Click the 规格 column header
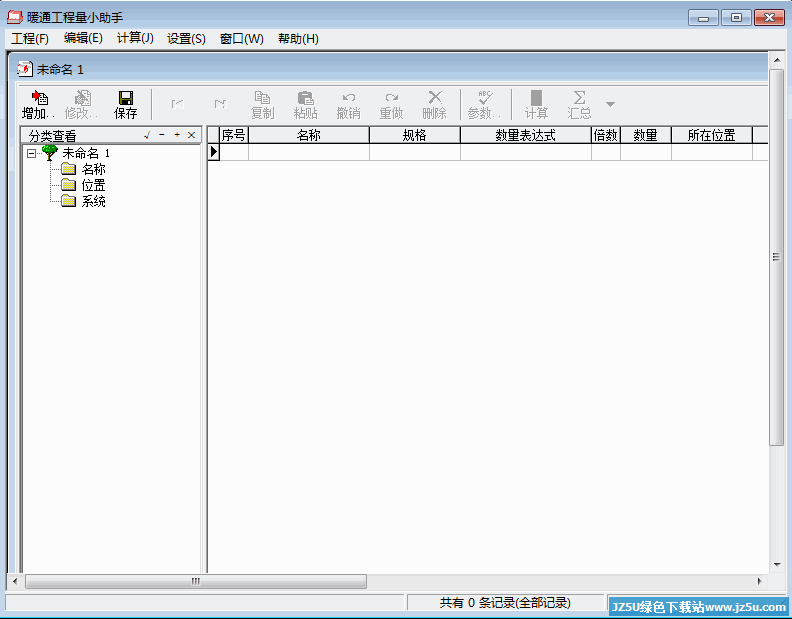The height and width of the screenshot is (619, 792). click(x=415, y=135)
